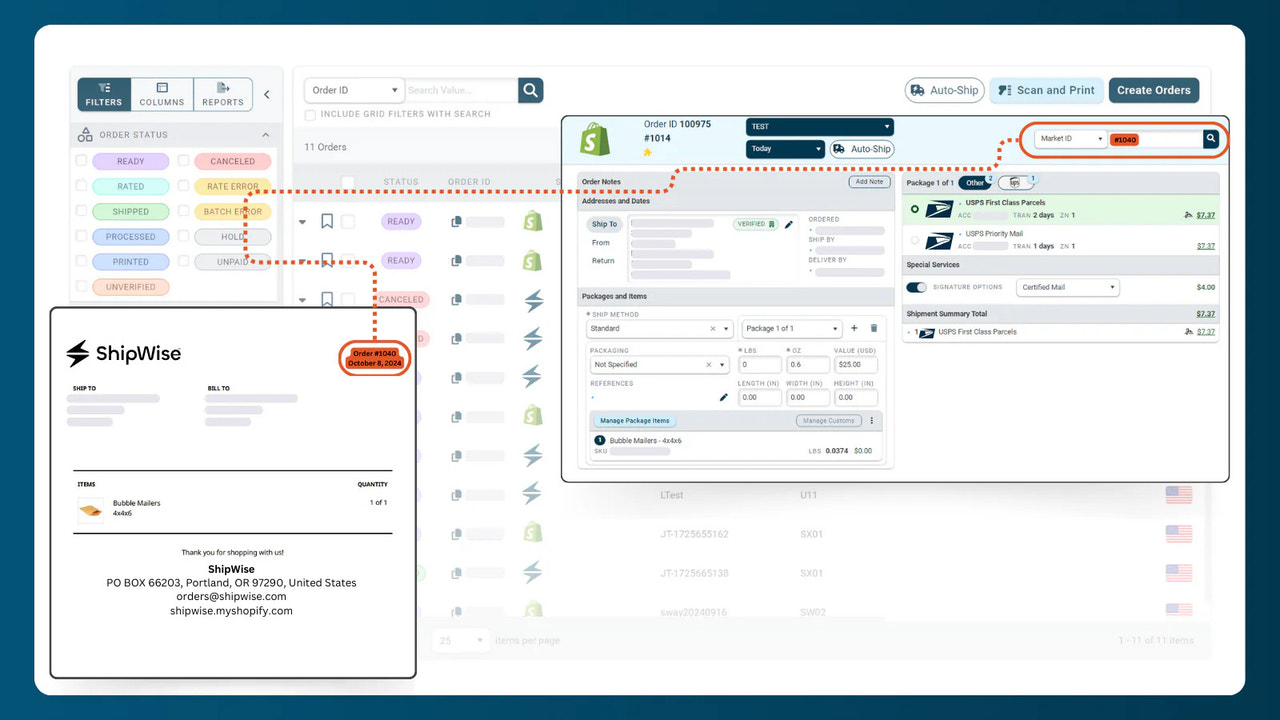Click the search magnifier icon for Order ID
Viewport: 1280px width, 720px height.
click(x=530, y=90)
